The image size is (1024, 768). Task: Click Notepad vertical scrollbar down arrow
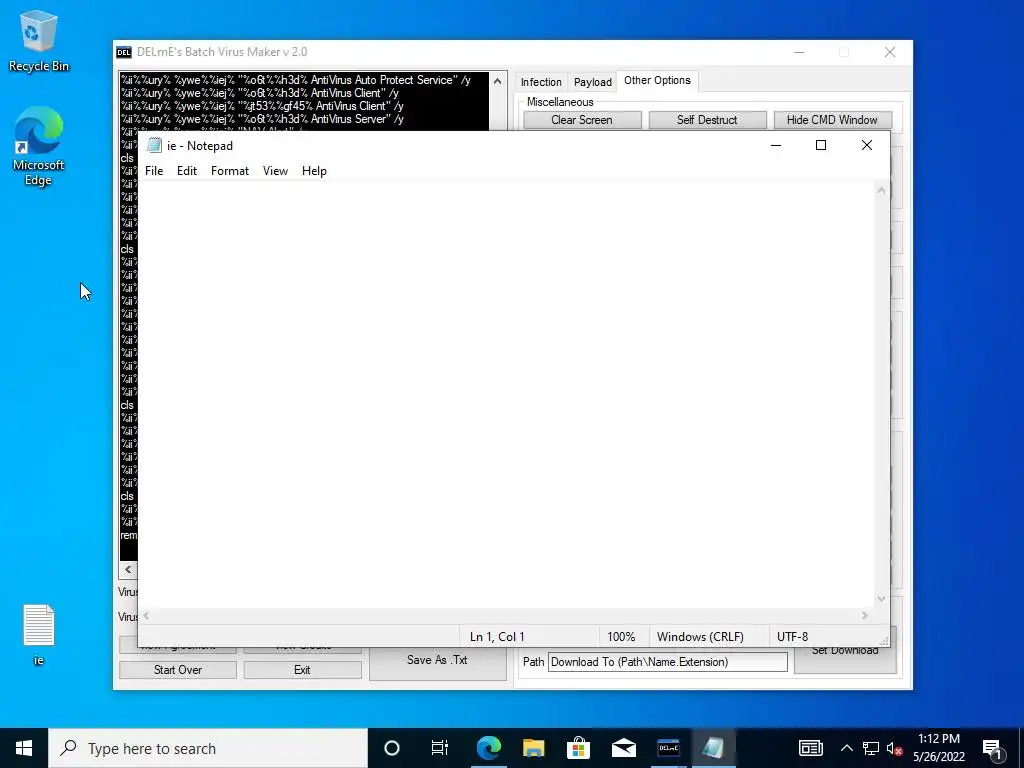(x=881, y=598)
